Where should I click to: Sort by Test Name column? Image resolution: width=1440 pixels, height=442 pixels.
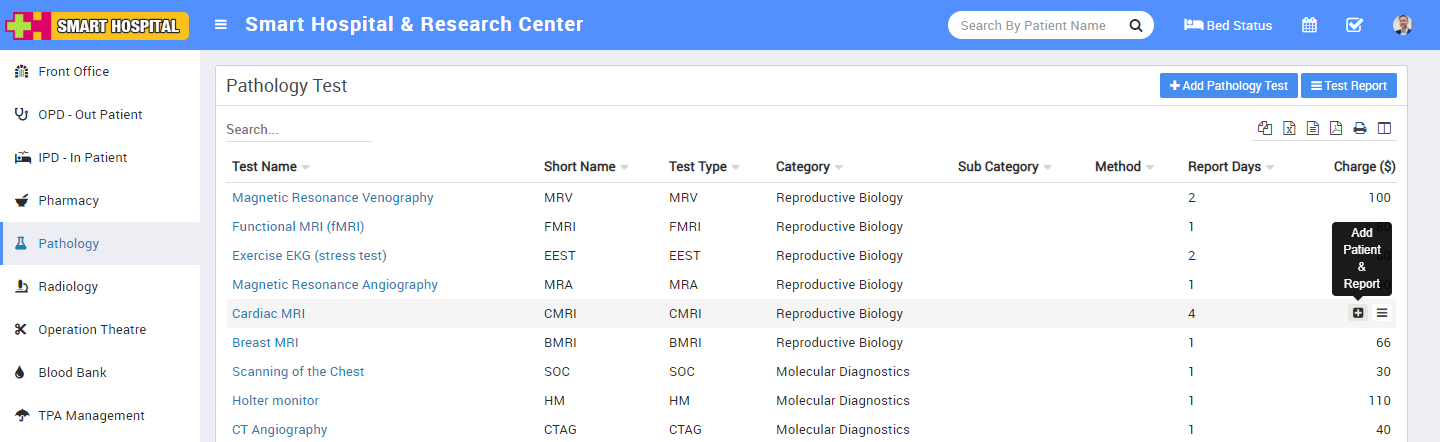(265, 167)
